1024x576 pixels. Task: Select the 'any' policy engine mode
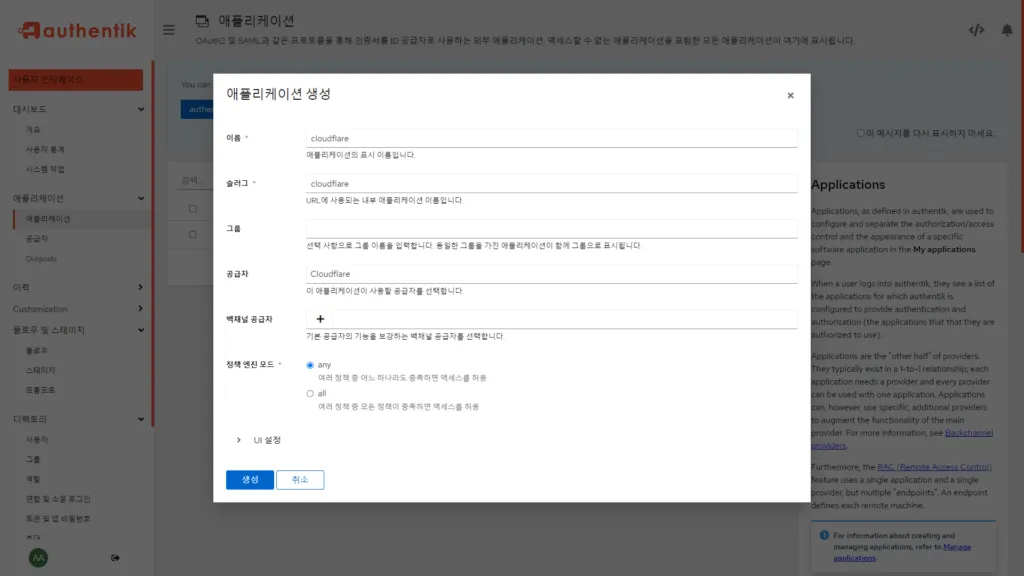(x=310, y=364)
